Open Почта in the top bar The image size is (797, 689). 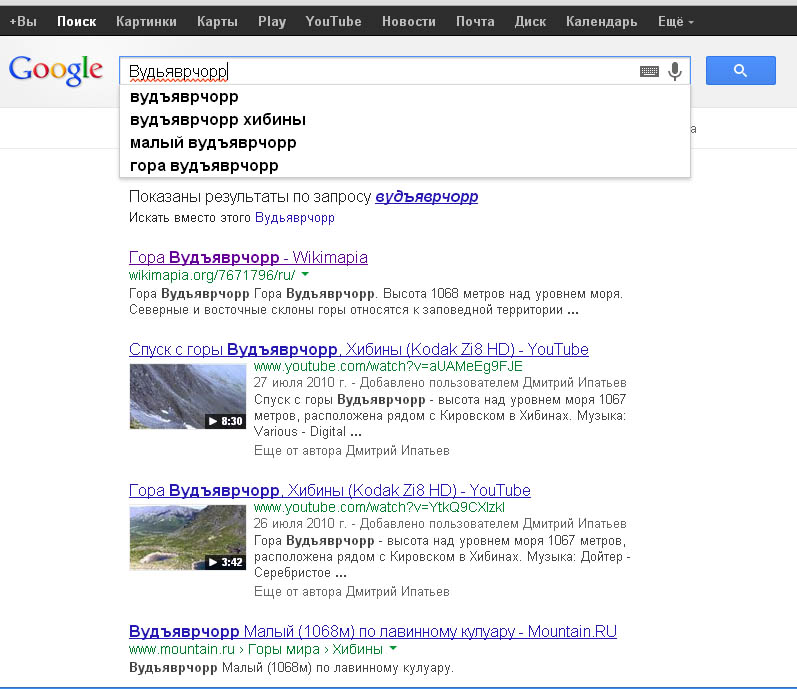click(x=475, y=21)
